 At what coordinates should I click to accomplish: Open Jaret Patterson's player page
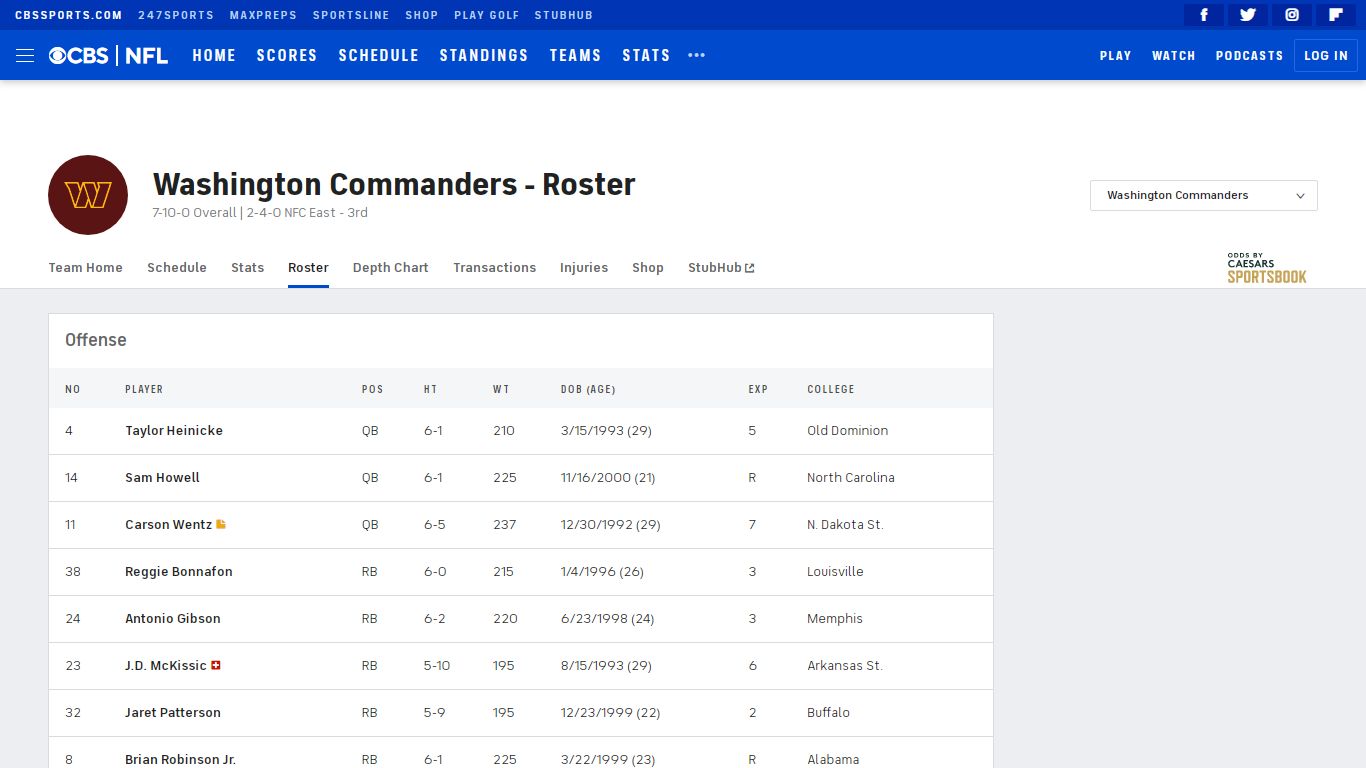tap(173, 713)
